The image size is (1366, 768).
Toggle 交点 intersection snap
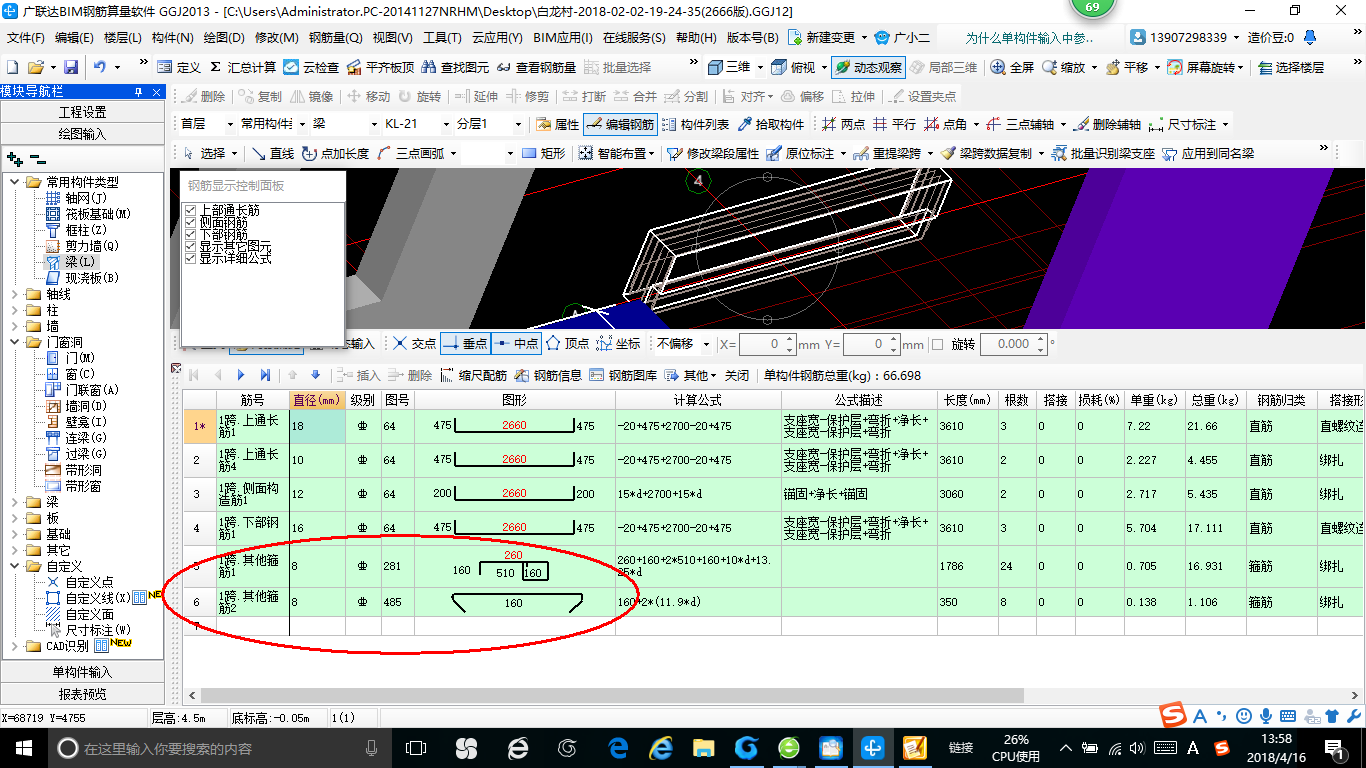(x=414, y=344)
